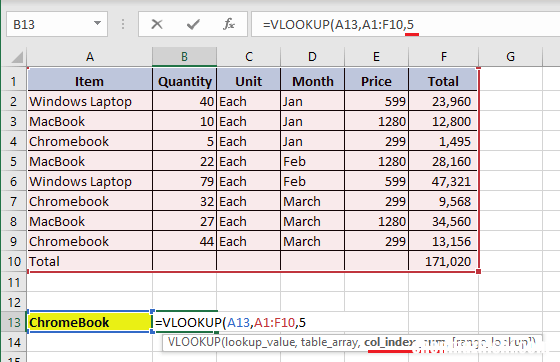Select the yellow ChromeBook cell A13
560x362 pixels.
[x=90, y=322]
